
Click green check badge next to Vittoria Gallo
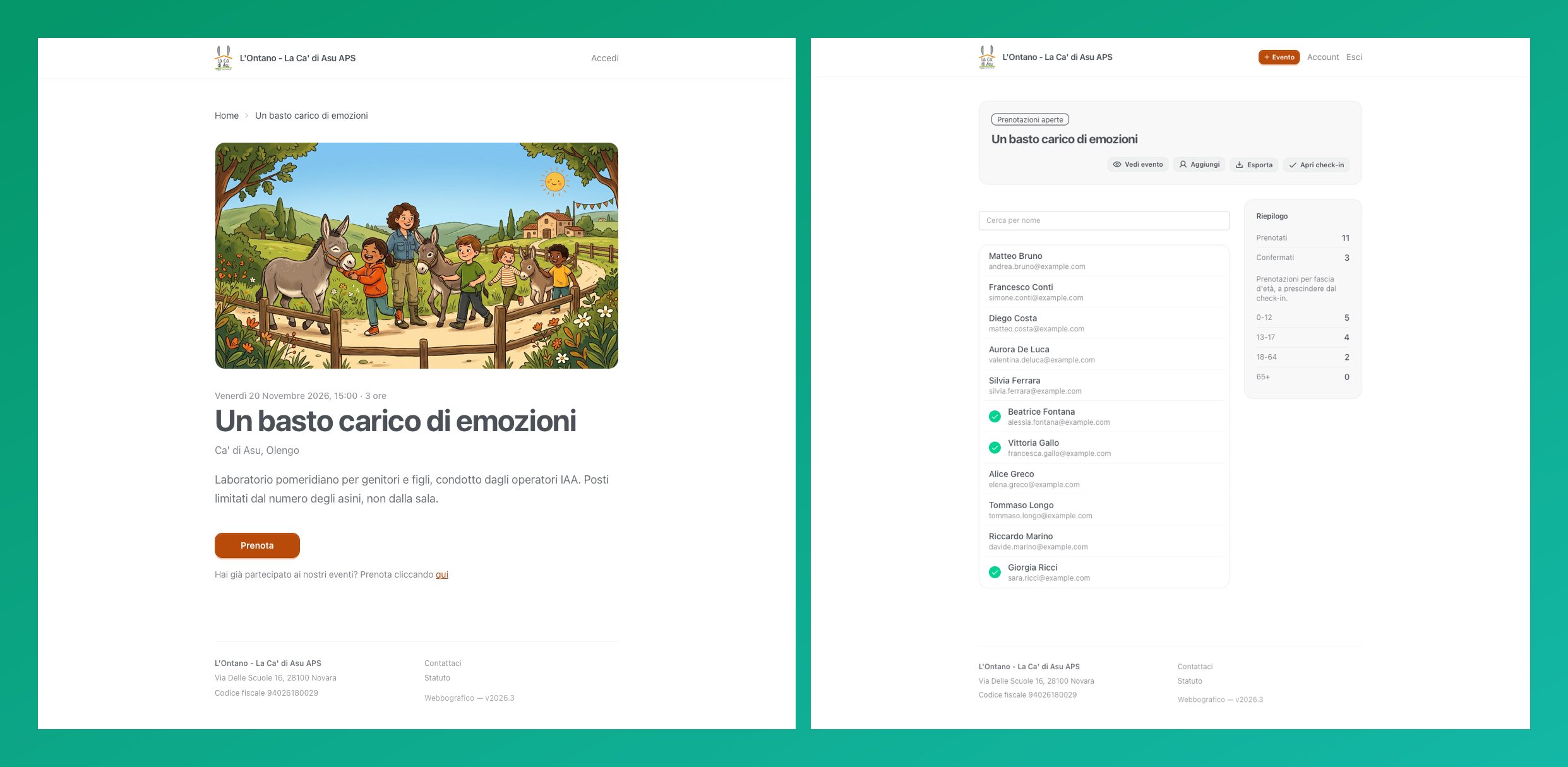tap(995, 448)
